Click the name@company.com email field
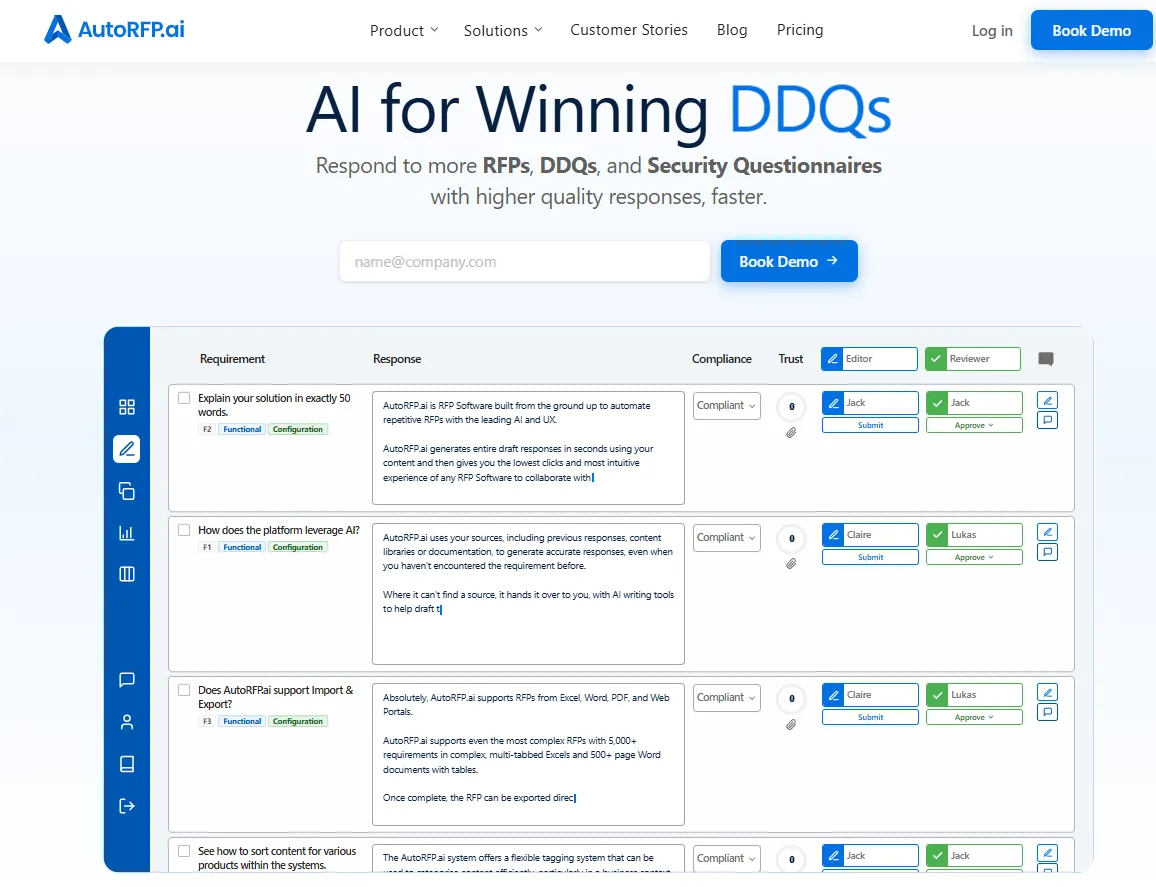 click(525, 261)
